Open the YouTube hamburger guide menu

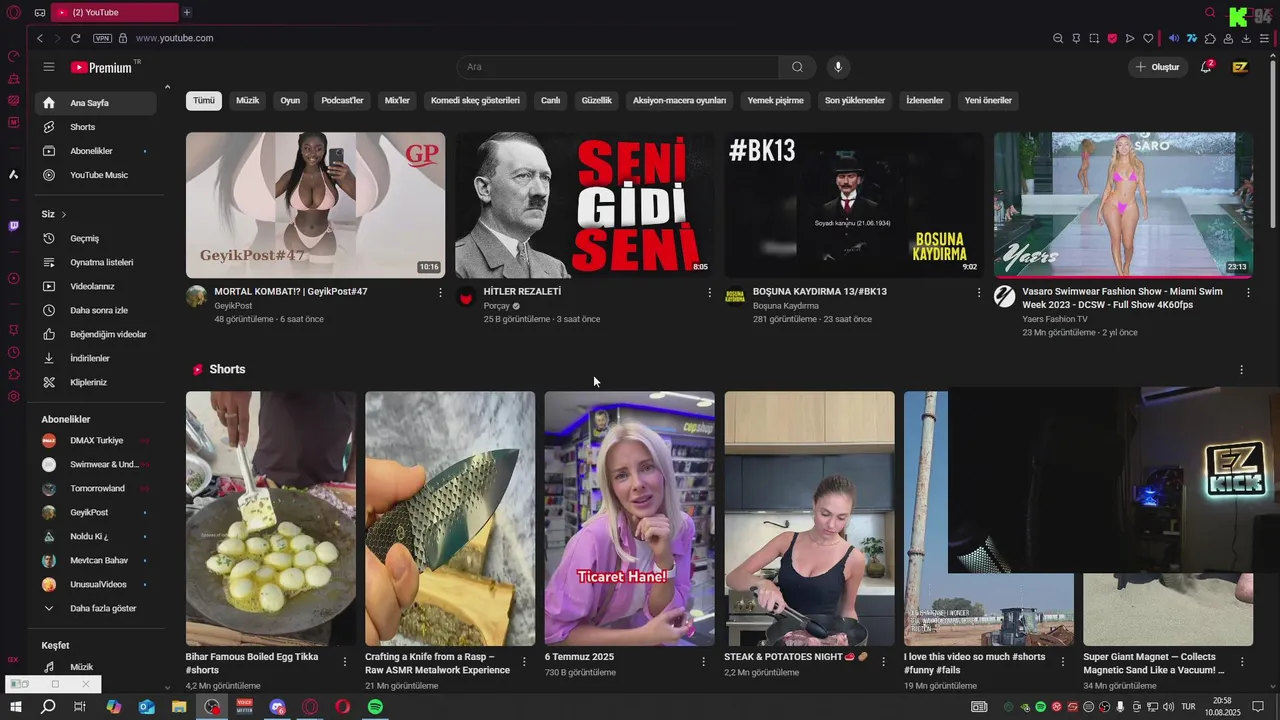(49, 67)
